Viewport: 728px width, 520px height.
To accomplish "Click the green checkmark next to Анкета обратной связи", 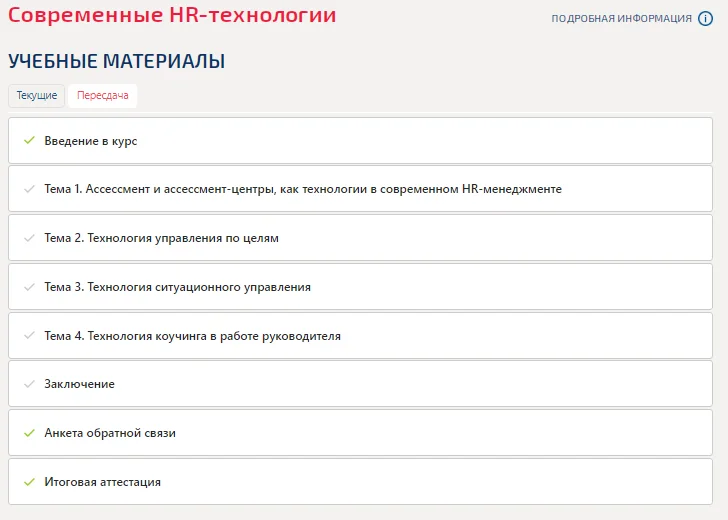I will (29, 433).
